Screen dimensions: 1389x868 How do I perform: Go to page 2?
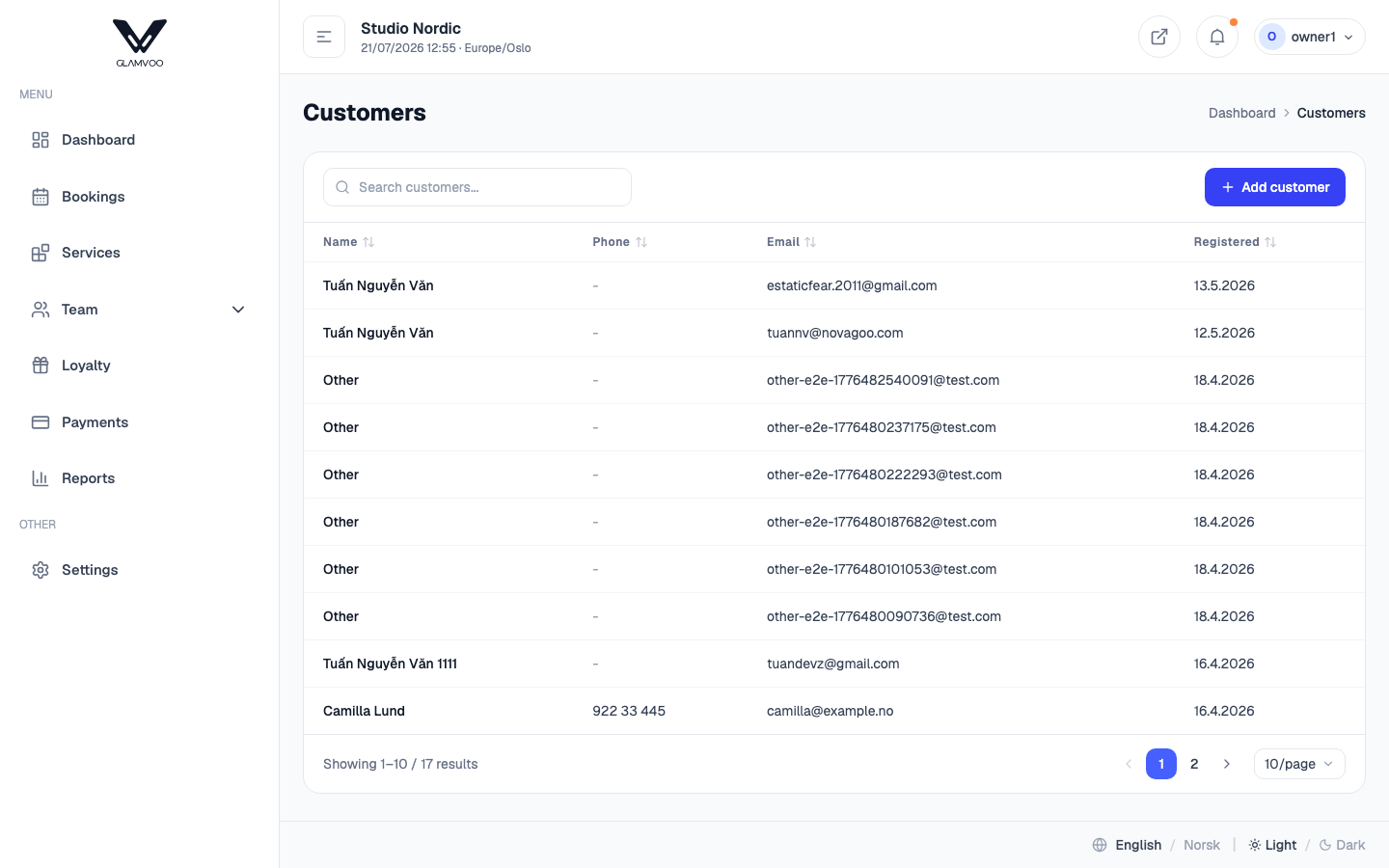tap(1194, 764)
